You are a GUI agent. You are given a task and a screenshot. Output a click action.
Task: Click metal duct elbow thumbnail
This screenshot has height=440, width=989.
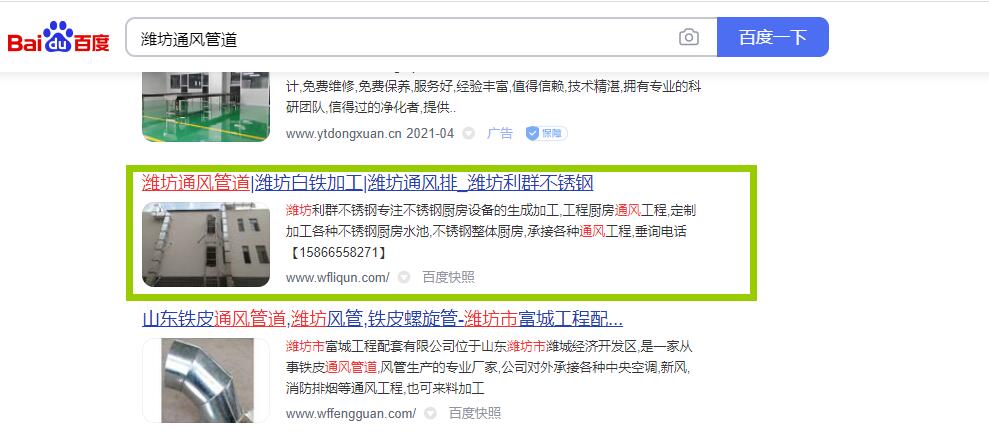pos(206,380)
